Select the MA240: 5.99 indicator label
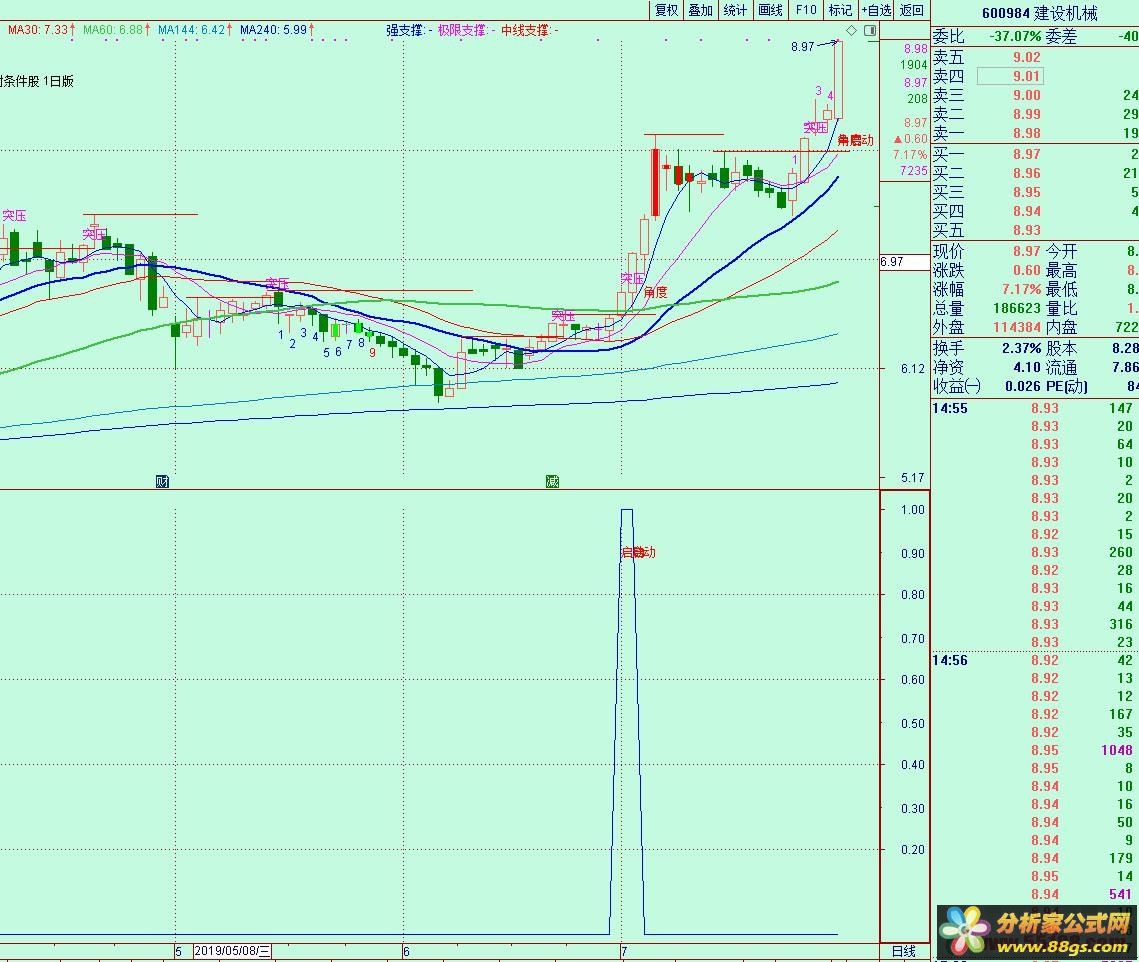The image size is (1139, 962). (277, 30)
